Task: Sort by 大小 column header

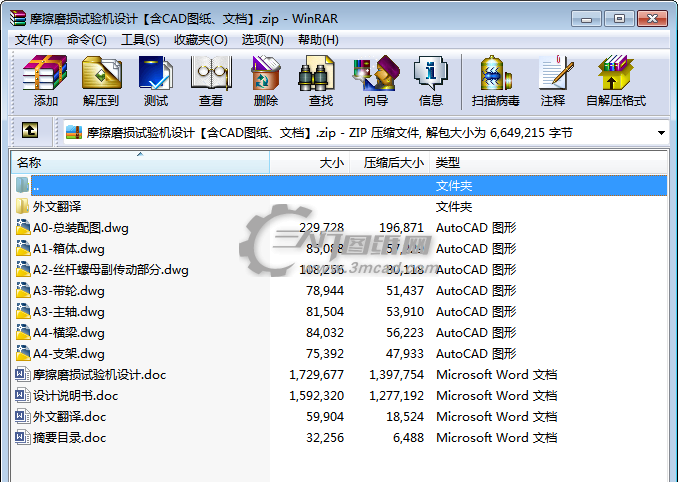Action: [x=309, y=162]
